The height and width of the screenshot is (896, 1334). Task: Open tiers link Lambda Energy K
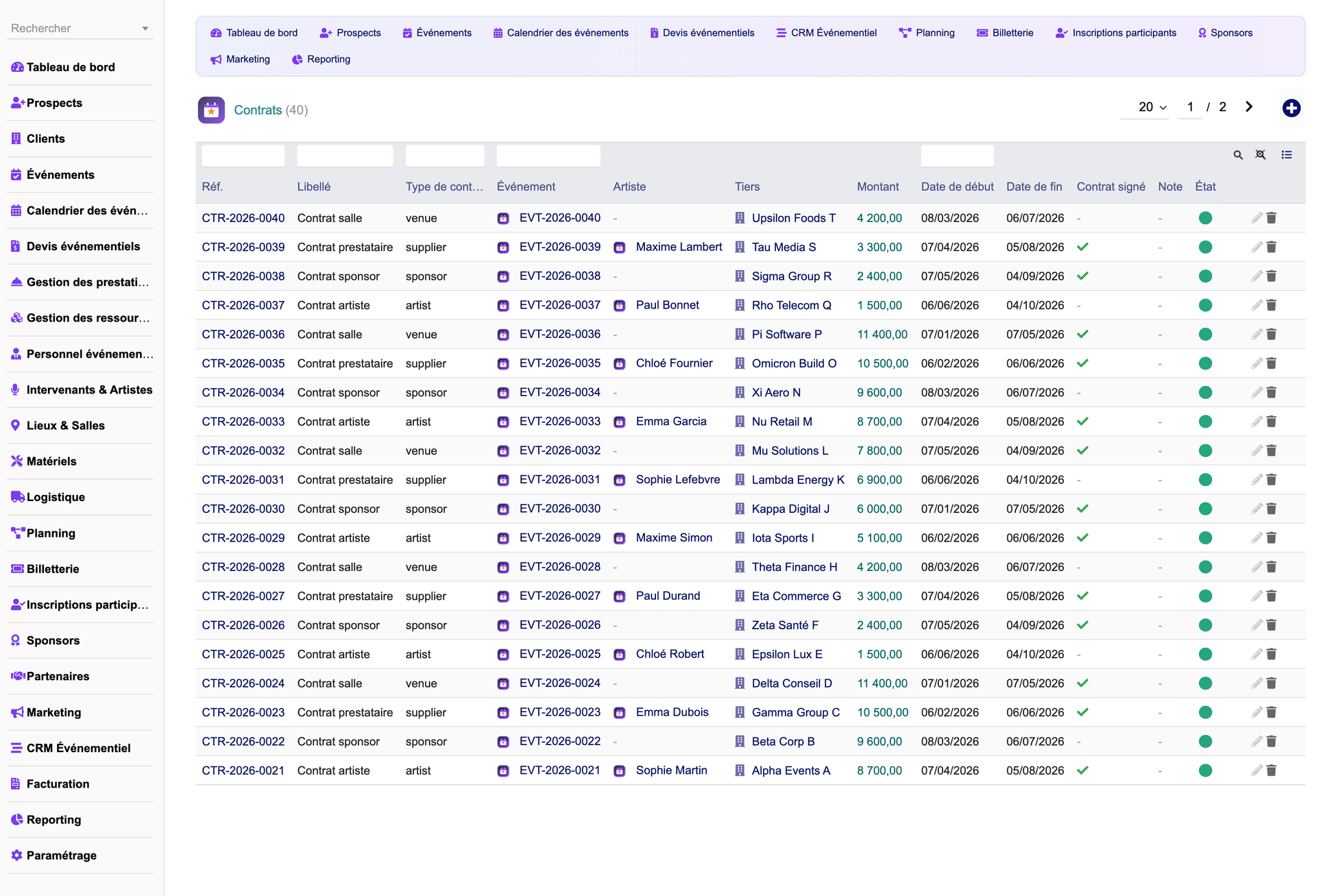798,480
